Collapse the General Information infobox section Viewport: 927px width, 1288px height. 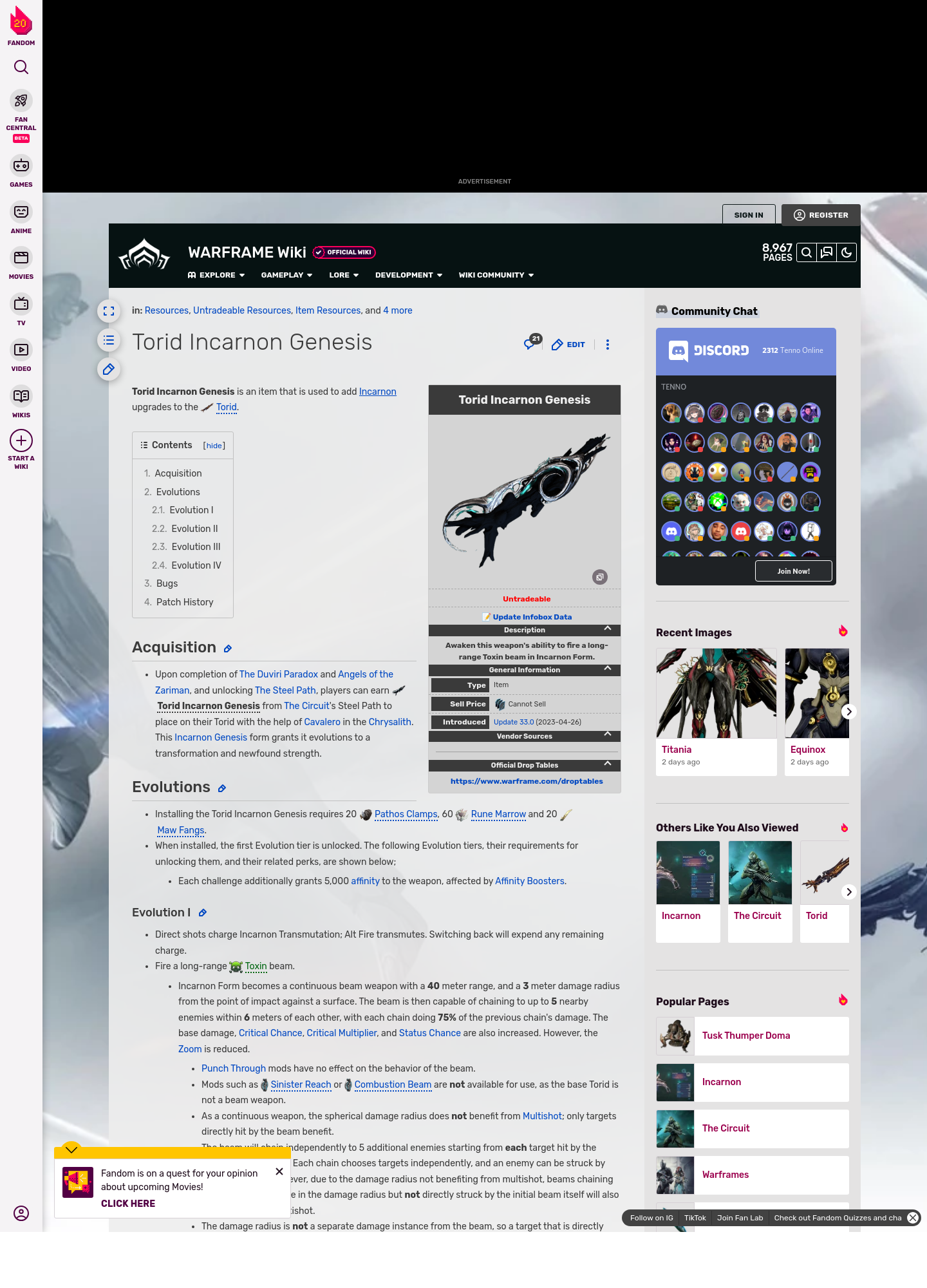(x=608, y=668)
